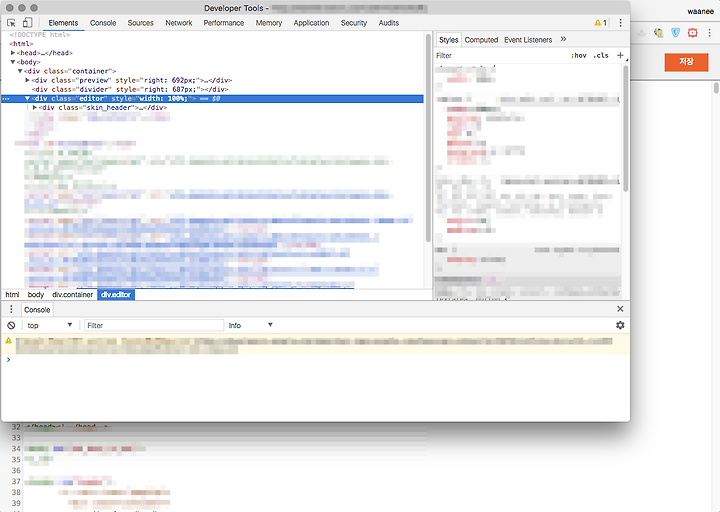720x512 pixels.
Task: Open the Audits tab
Action: tap(388, 23)
